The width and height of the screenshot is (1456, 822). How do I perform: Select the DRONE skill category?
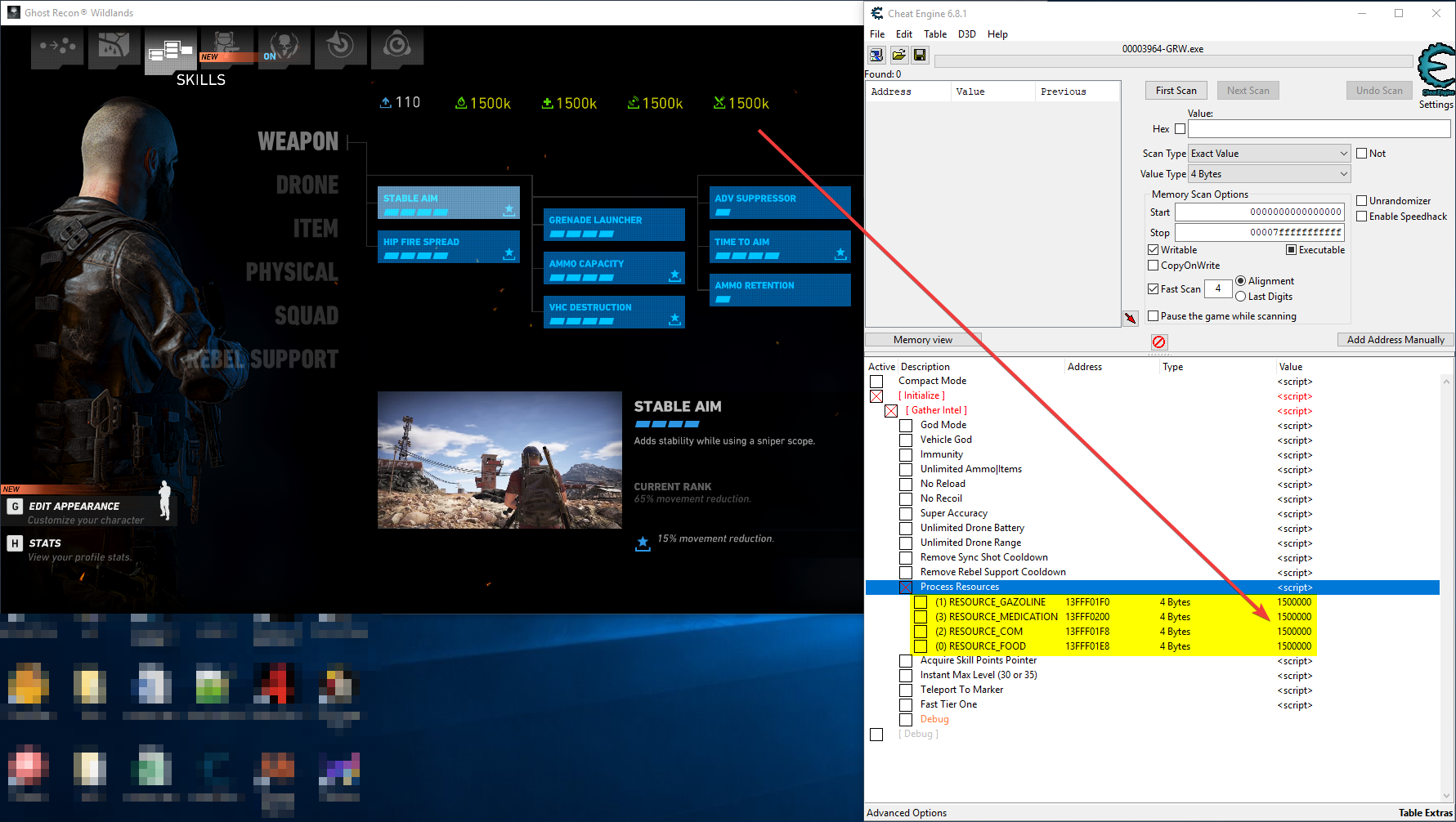pos(307,185)
